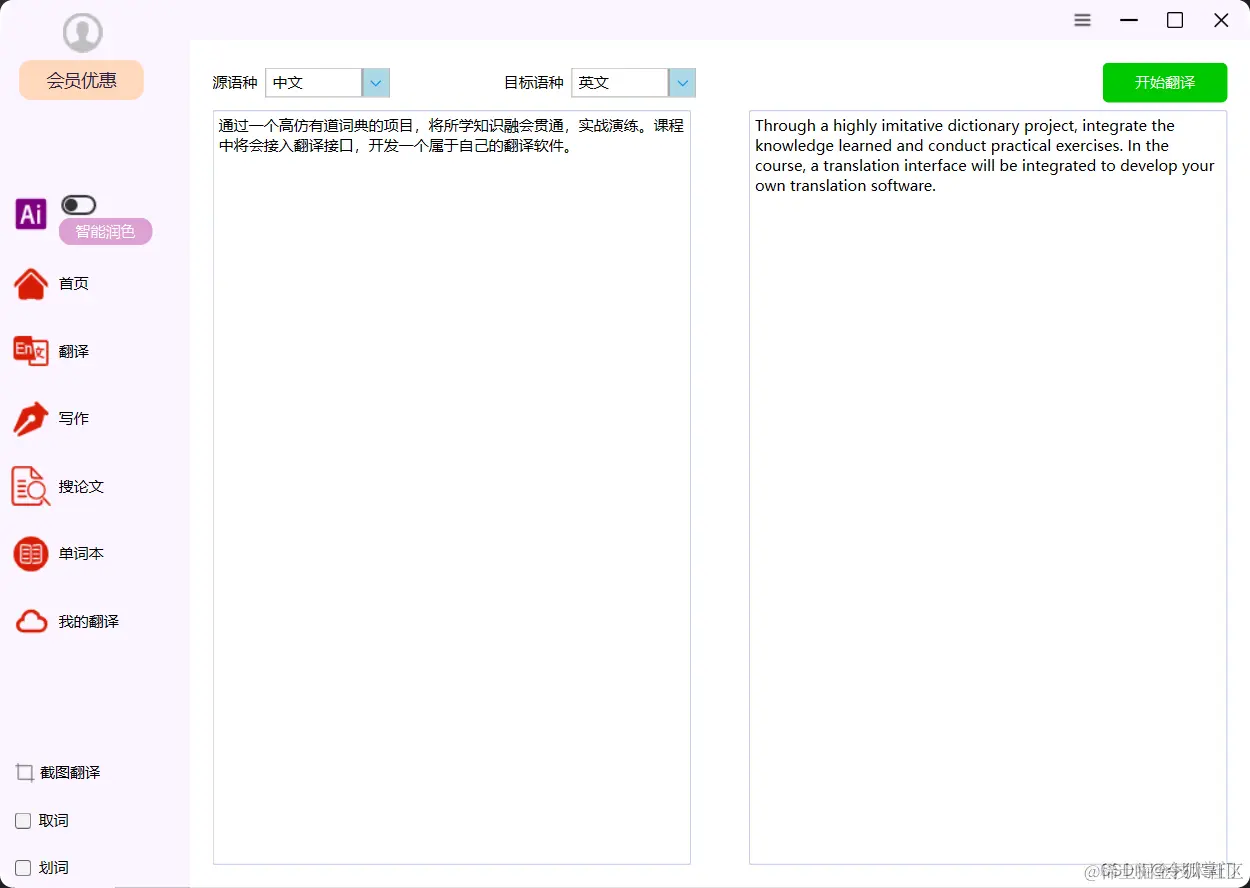This screenshot has width=1250, height=888.
Task: Click the 会员优惠 membership button
Action: (x=80, y=79)
